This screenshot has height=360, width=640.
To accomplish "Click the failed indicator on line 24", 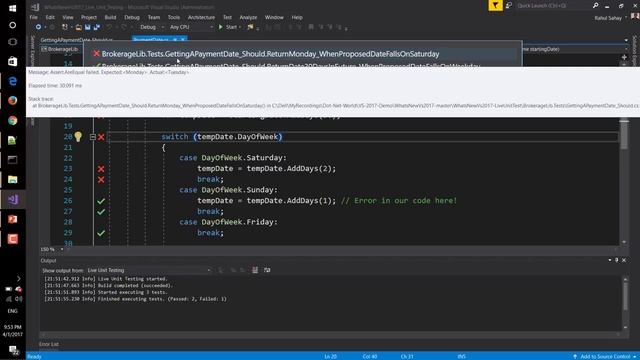I will coord(101,180).
